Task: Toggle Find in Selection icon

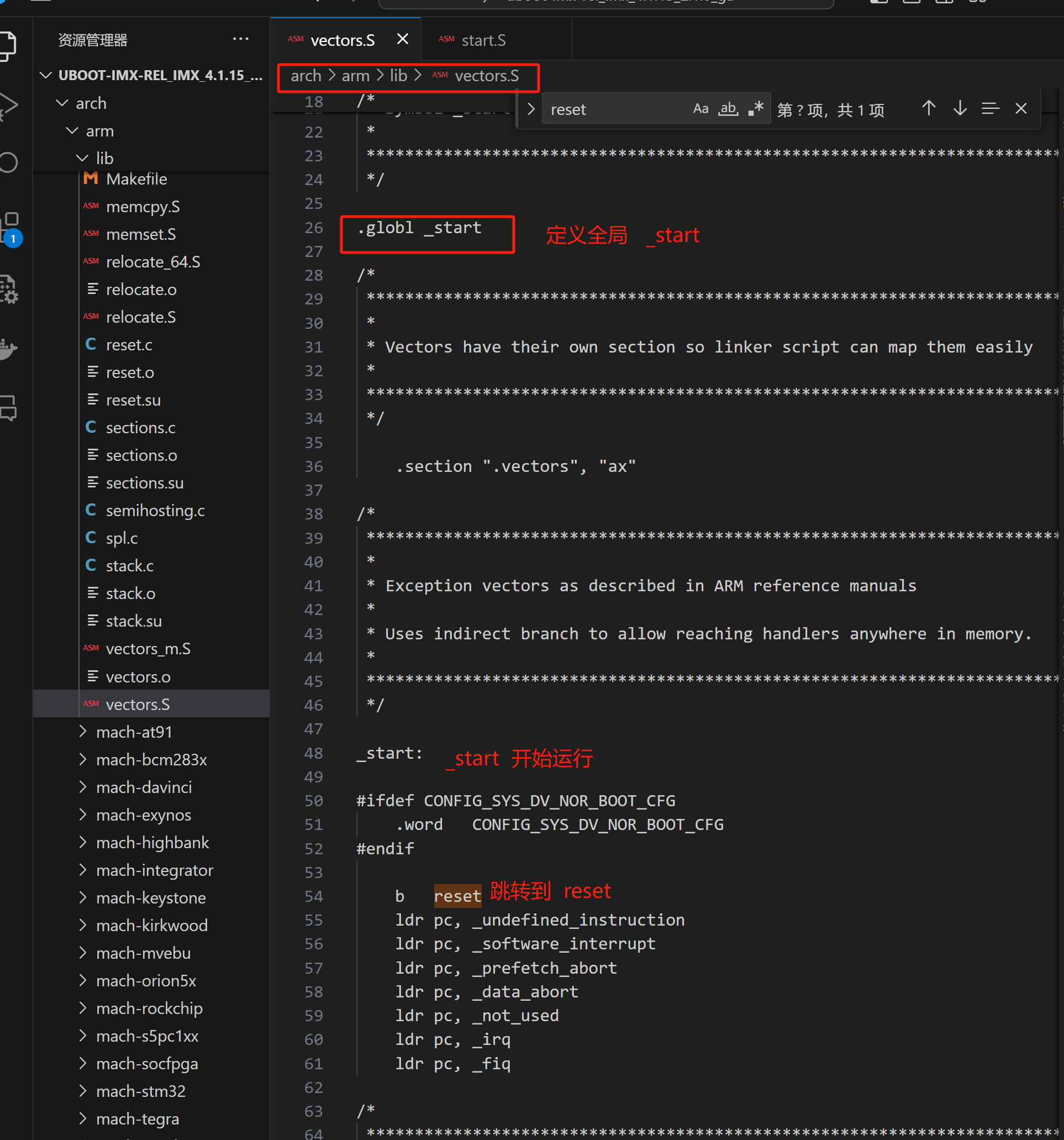Action: [990, 108]
